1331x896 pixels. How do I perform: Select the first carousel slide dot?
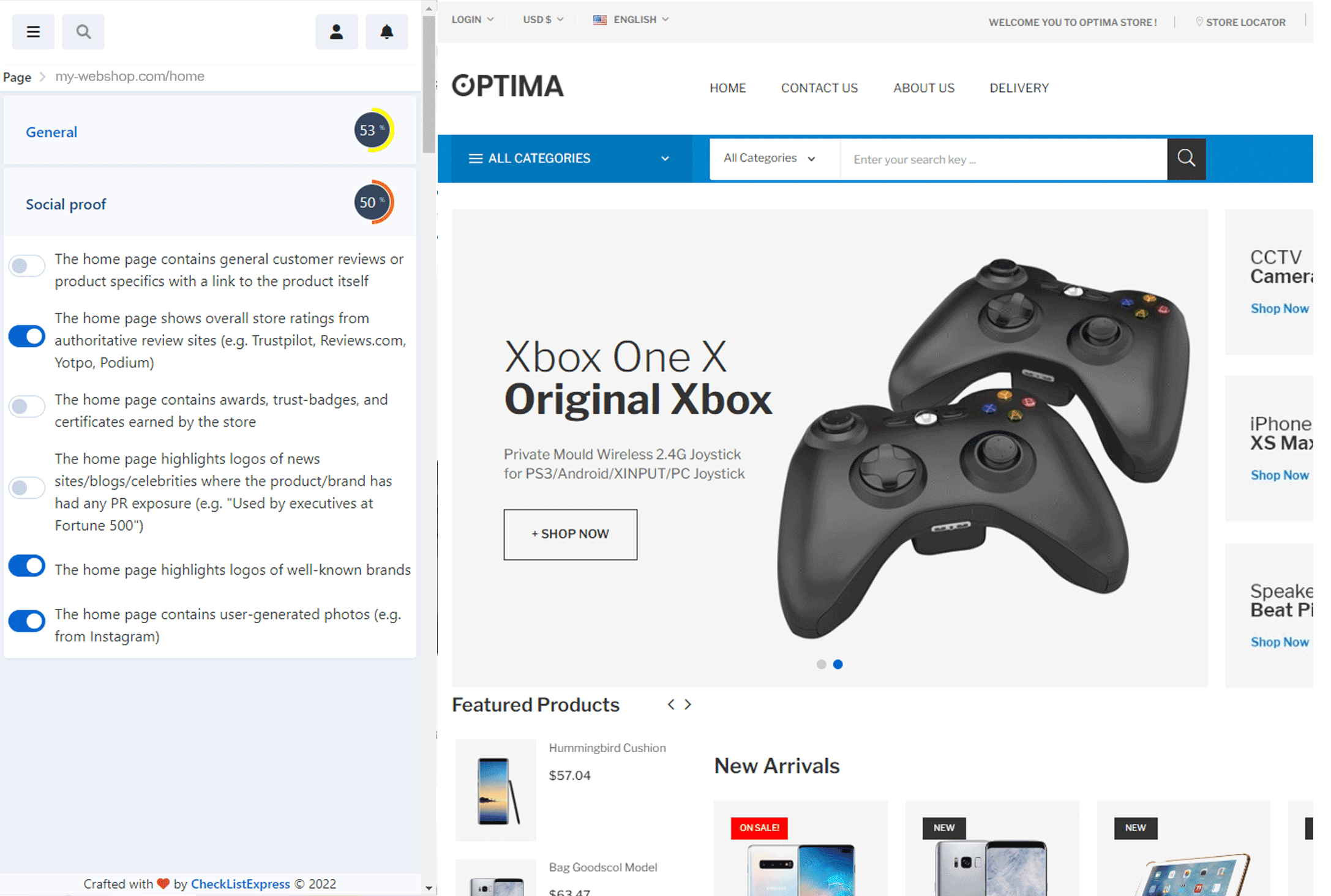coord(821,665)
